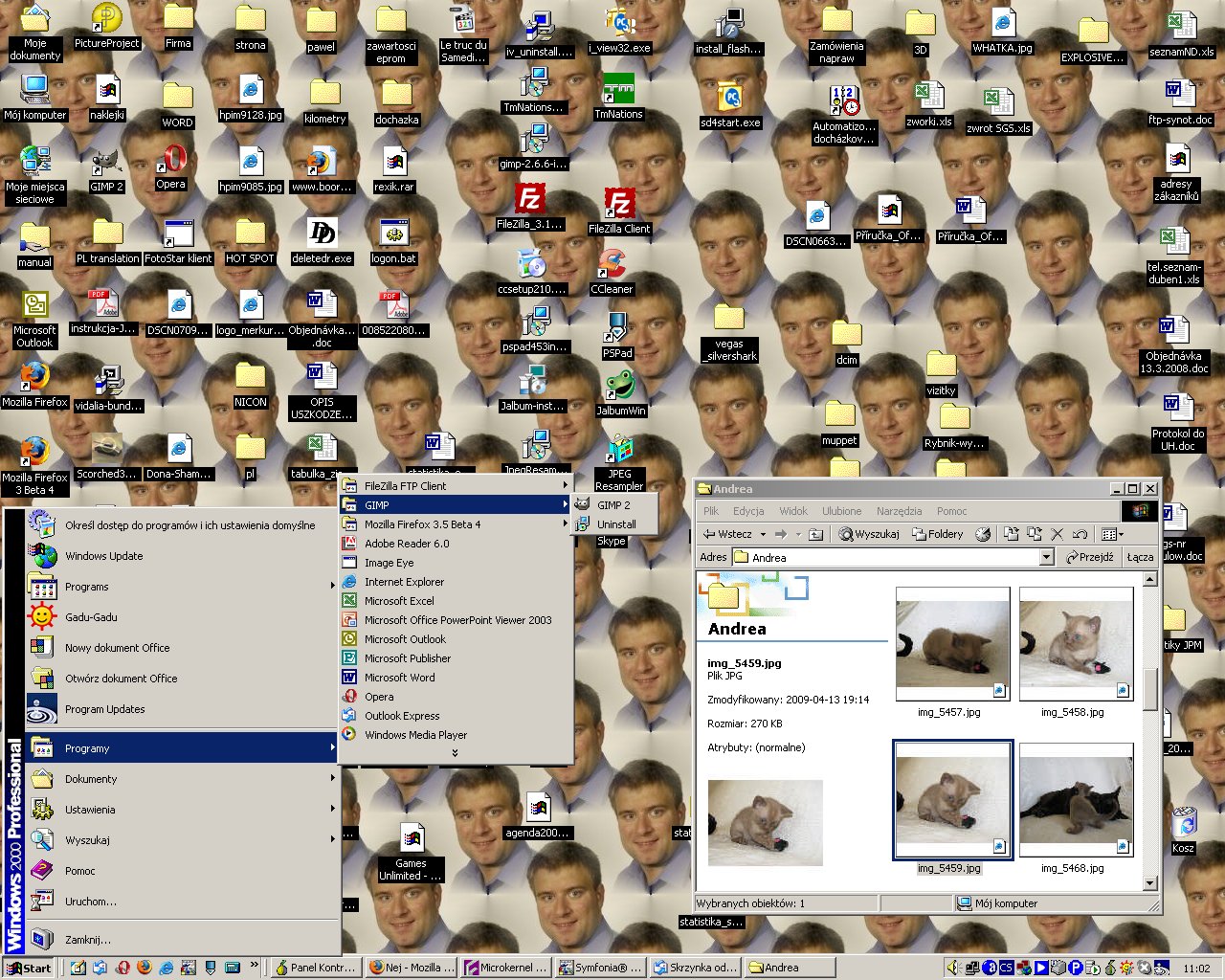Expand the Programs folder in Start menu

(x=182, y=586)
